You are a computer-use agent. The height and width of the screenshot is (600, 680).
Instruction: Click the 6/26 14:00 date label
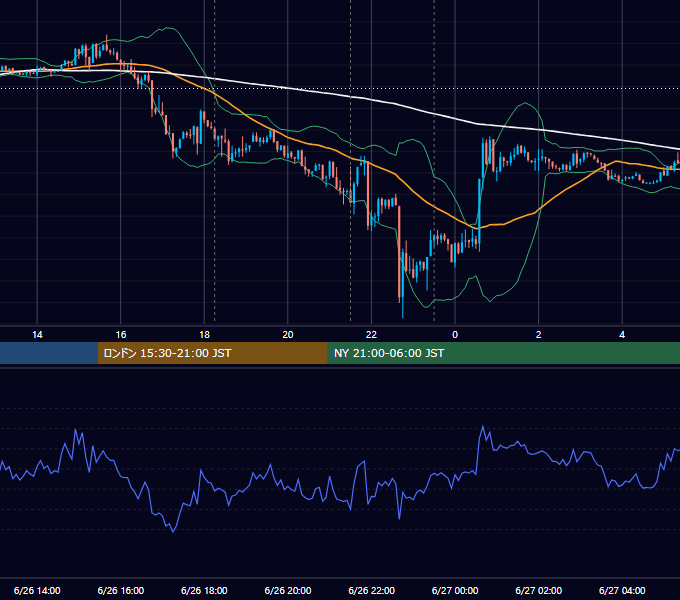click(37, 590)
